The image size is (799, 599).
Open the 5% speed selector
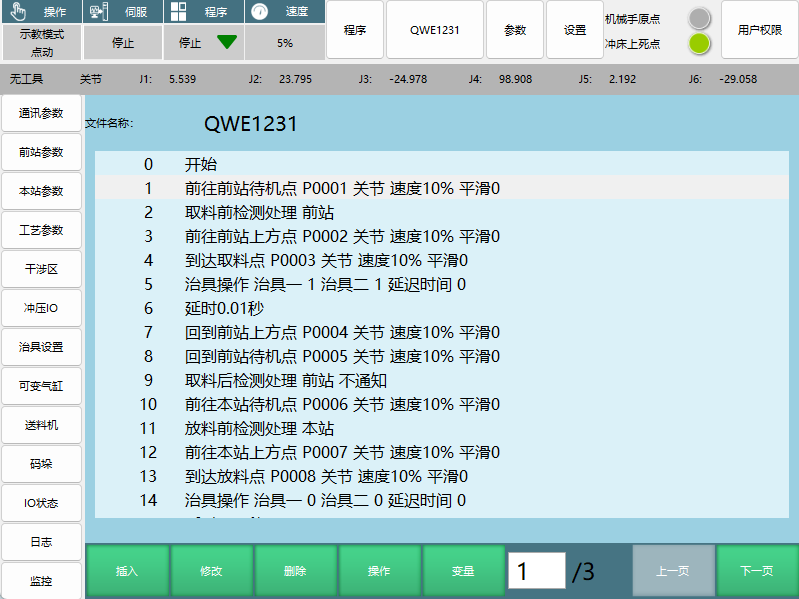click(x=284, y=43)
